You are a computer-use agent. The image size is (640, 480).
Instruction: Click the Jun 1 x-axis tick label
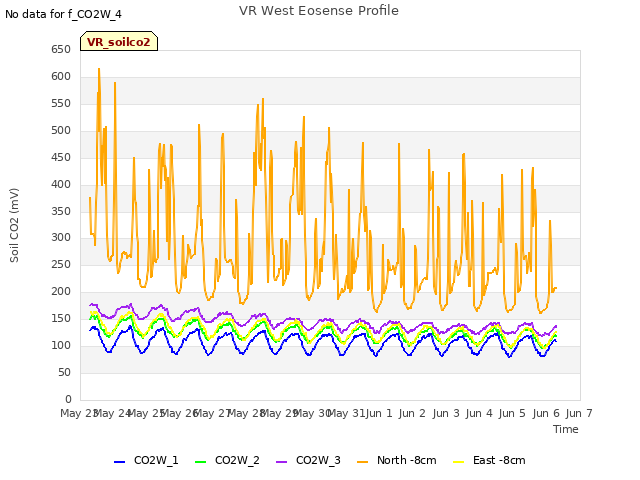(379, 413)
